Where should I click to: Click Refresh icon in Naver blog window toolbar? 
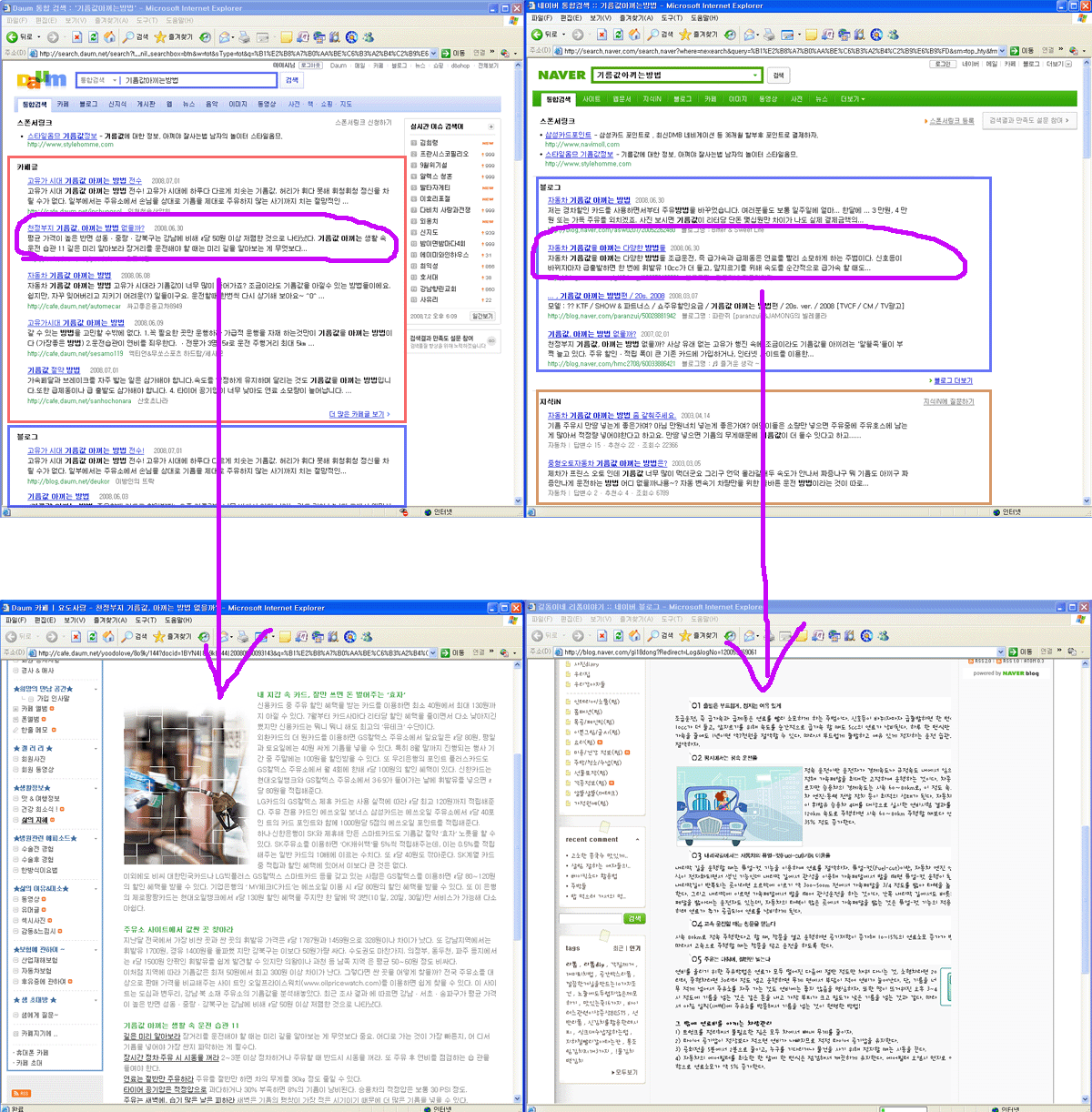click(618, 635)
